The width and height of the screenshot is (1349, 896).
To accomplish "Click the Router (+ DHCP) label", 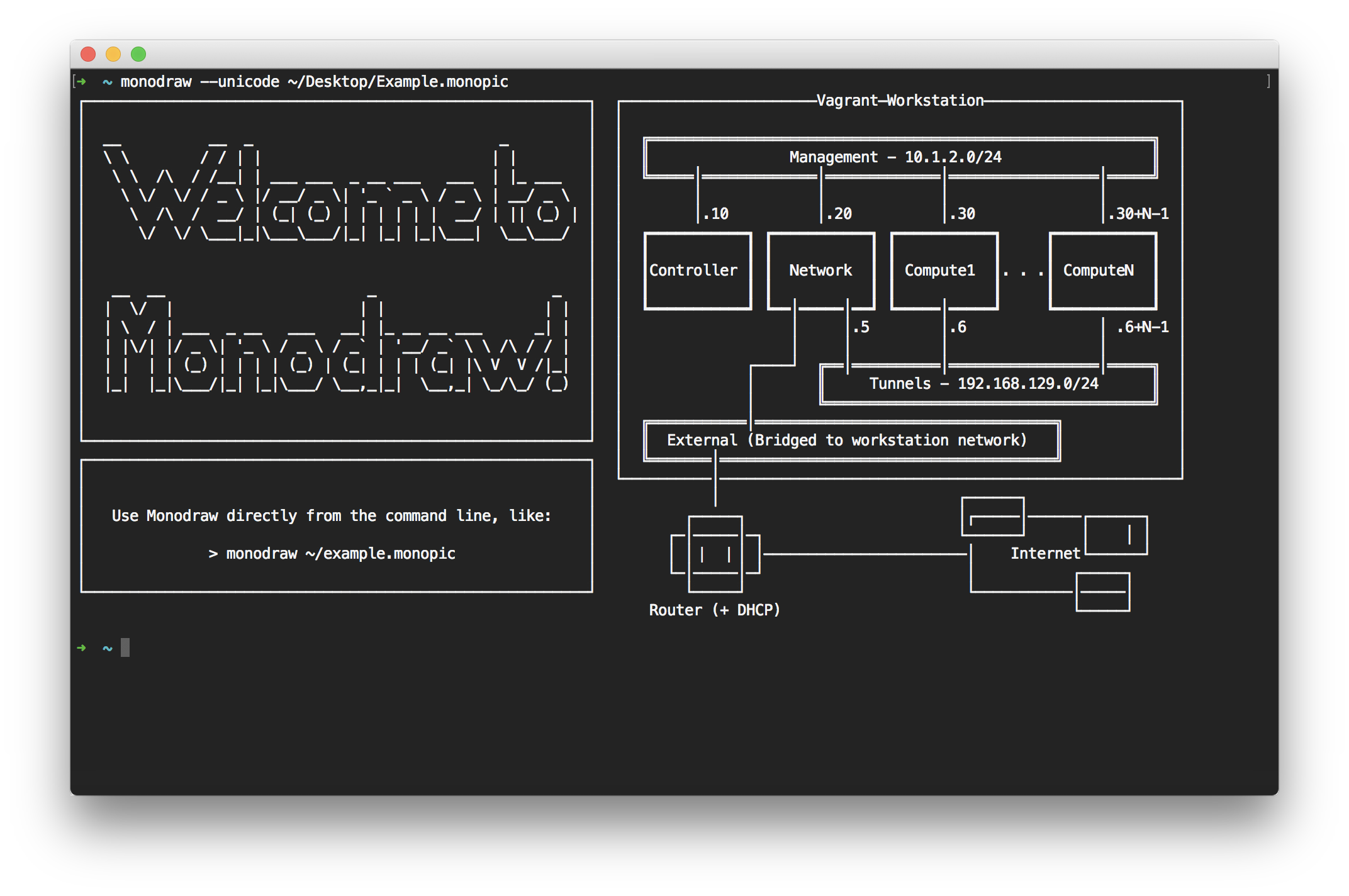I will coord(715,610).
